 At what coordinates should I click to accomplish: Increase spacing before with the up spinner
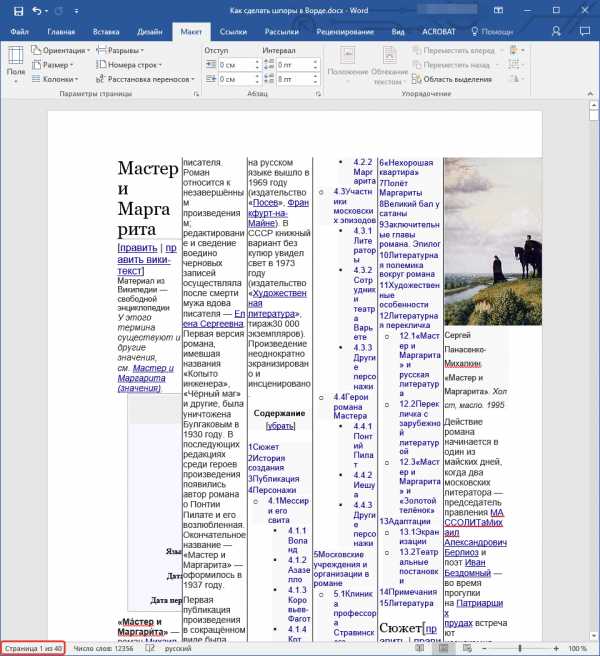[315, 62]
